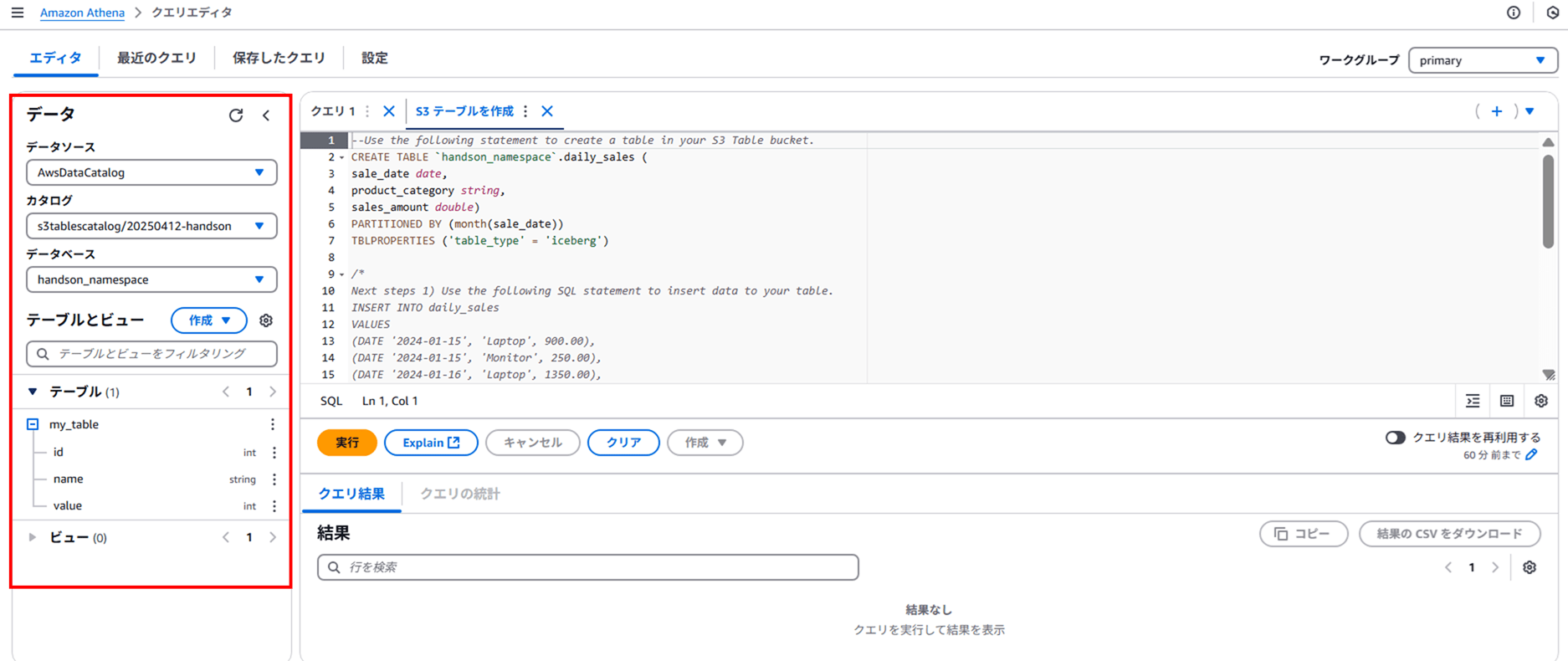This screenshot has width=1568, height=661.
Task: Click the Explain button
Action: click(x=431, y=443)
